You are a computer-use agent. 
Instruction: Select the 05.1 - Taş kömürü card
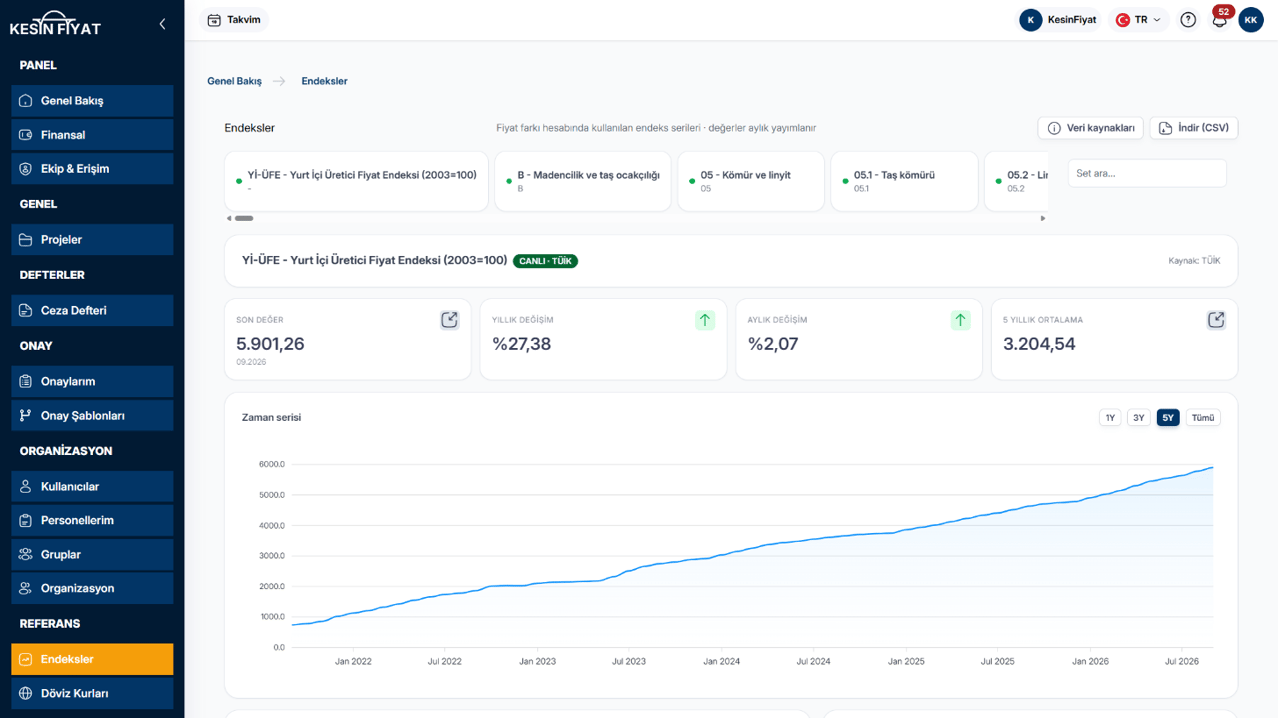[904, 181]
